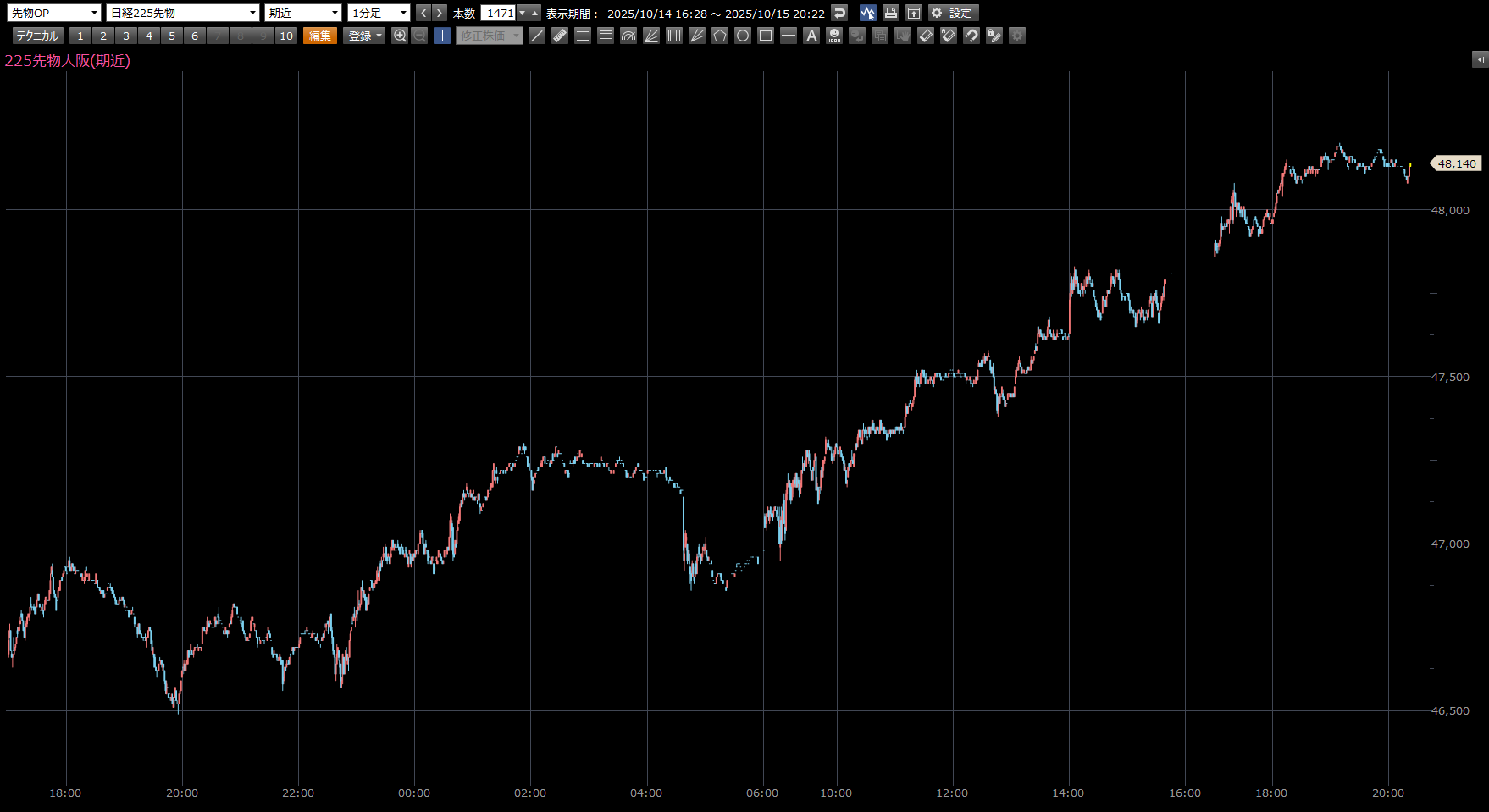Click the eraser tool icon
The image size is (1489, 812).
tap(926, 36)
